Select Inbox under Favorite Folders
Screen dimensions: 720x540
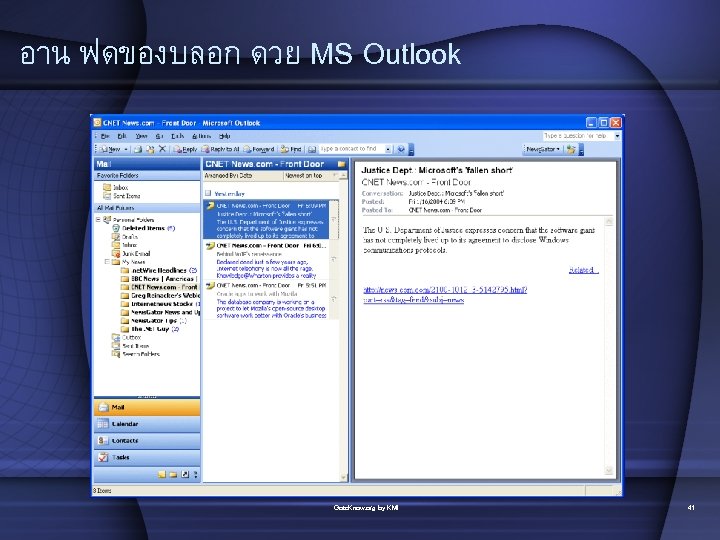tap(116, 187)
